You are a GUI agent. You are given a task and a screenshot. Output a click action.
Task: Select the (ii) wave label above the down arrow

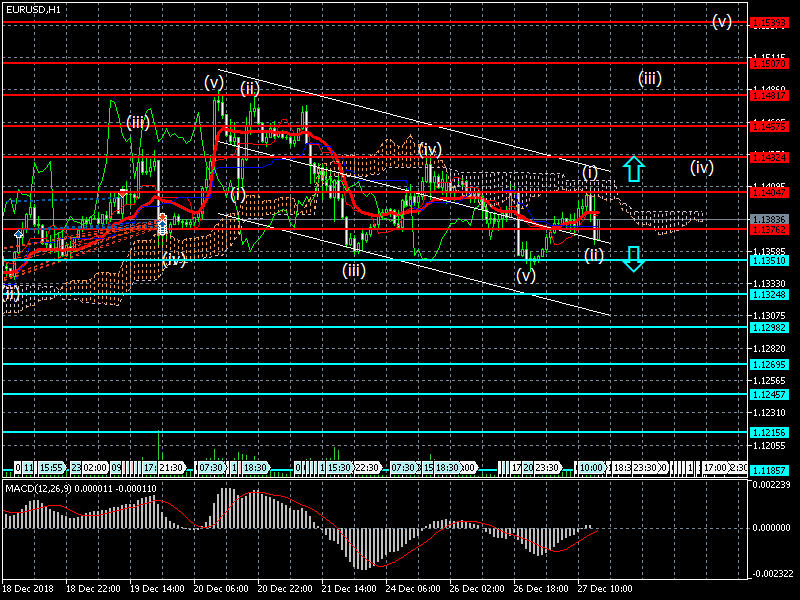click(x=594, y=255)
